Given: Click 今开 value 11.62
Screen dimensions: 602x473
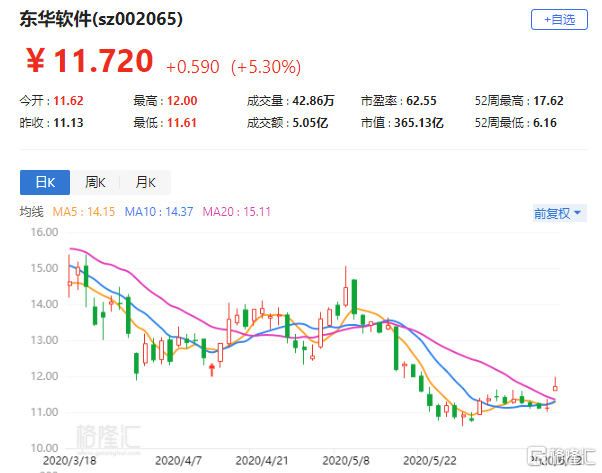Looking at the screenshot, I should click(68, 101).
